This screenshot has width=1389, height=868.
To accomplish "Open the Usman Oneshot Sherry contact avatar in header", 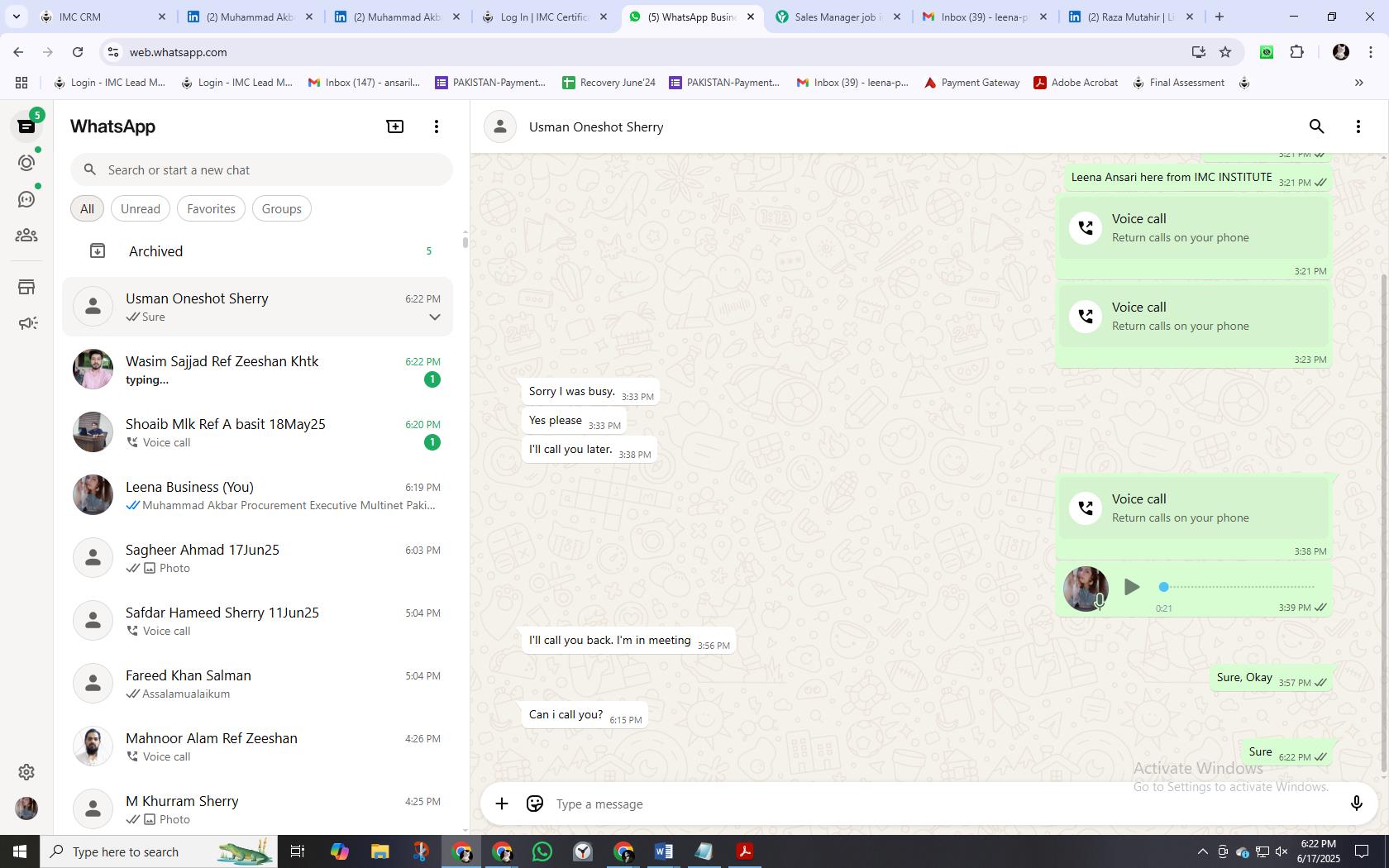I will tap(500, 126).
